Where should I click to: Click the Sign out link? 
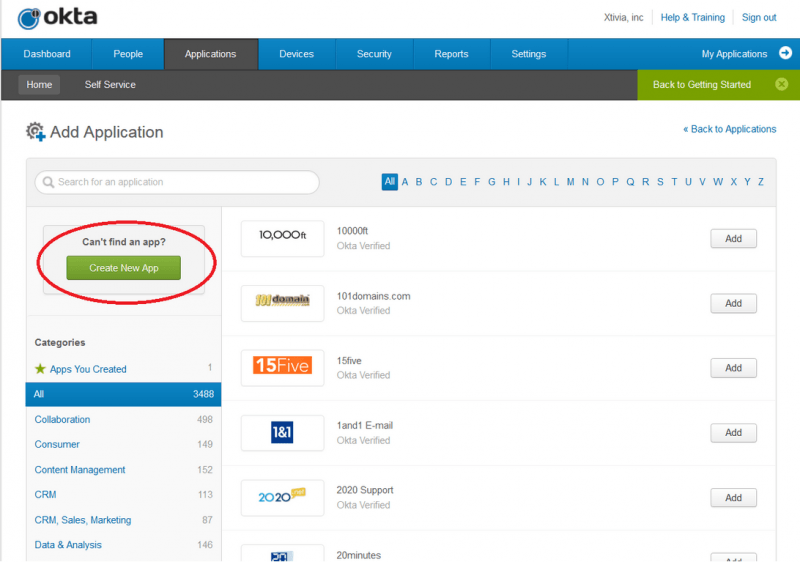click(759, 17)
